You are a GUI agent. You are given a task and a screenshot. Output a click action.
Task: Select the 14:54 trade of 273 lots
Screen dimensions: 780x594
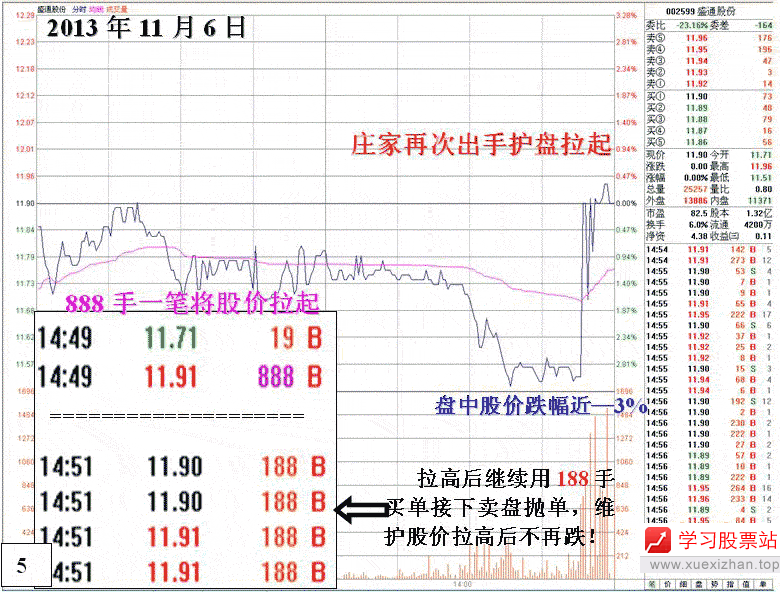coord(709,261)
